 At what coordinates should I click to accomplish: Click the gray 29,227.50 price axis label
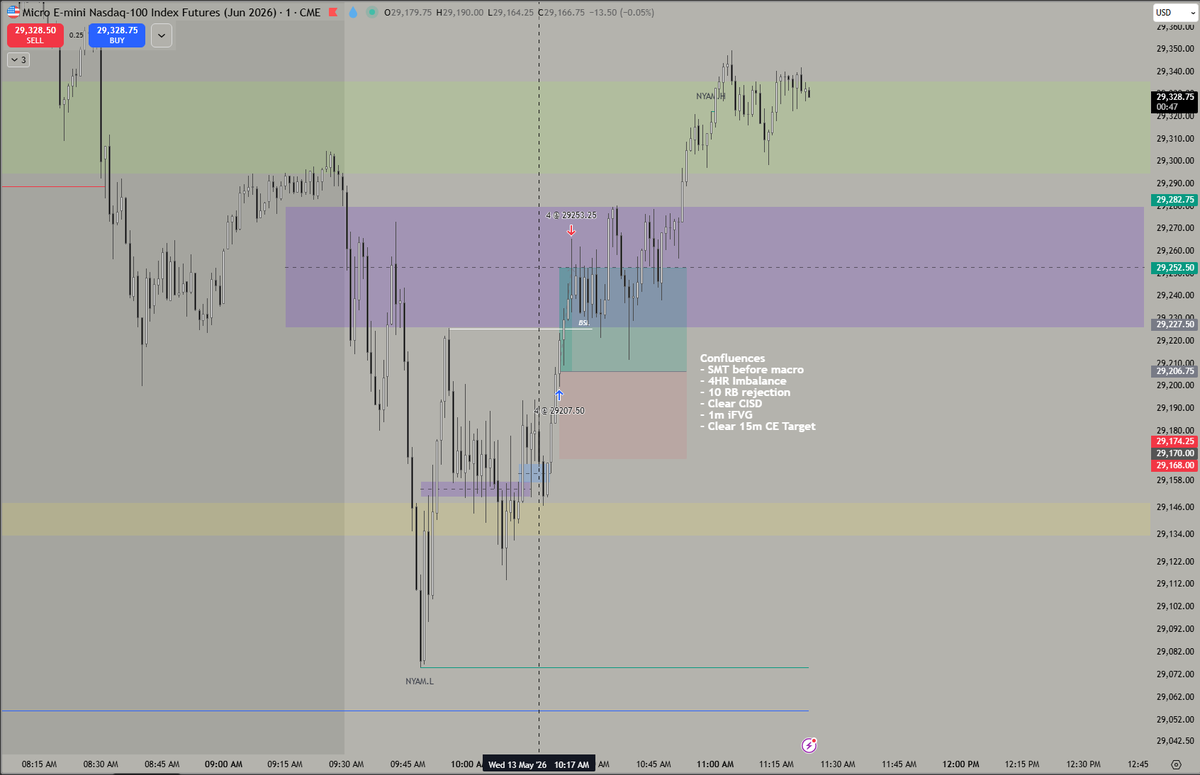pyautogui.click(x=1175, y=324)
